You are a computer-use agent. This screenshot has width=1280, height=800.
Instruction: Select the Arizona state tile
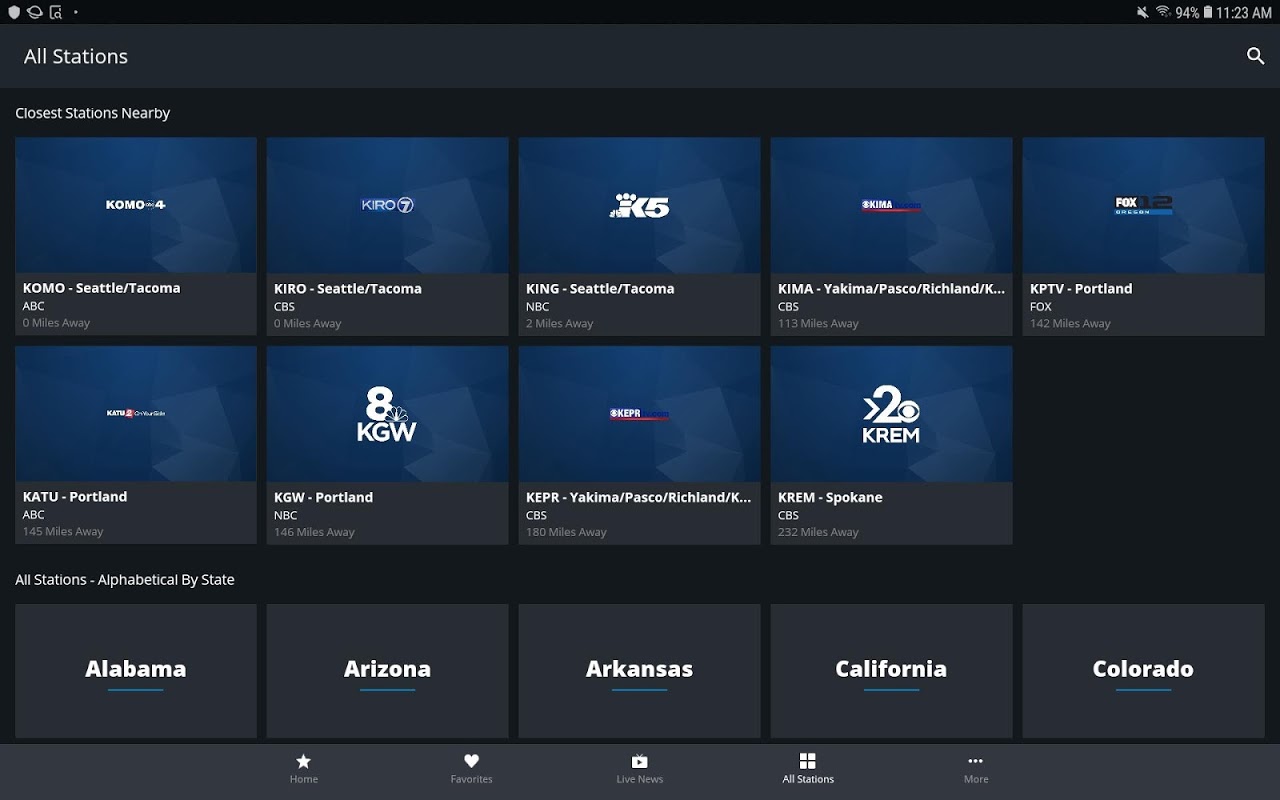388,671
